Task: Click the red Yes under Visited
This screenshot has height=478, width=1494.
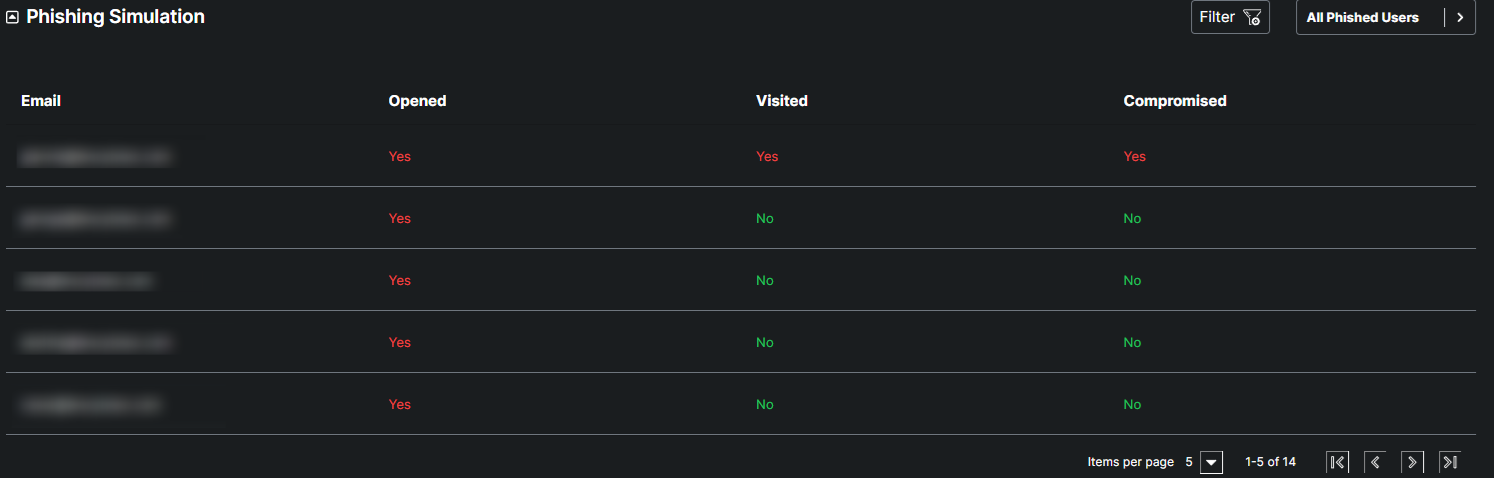Action: (767, 156)
